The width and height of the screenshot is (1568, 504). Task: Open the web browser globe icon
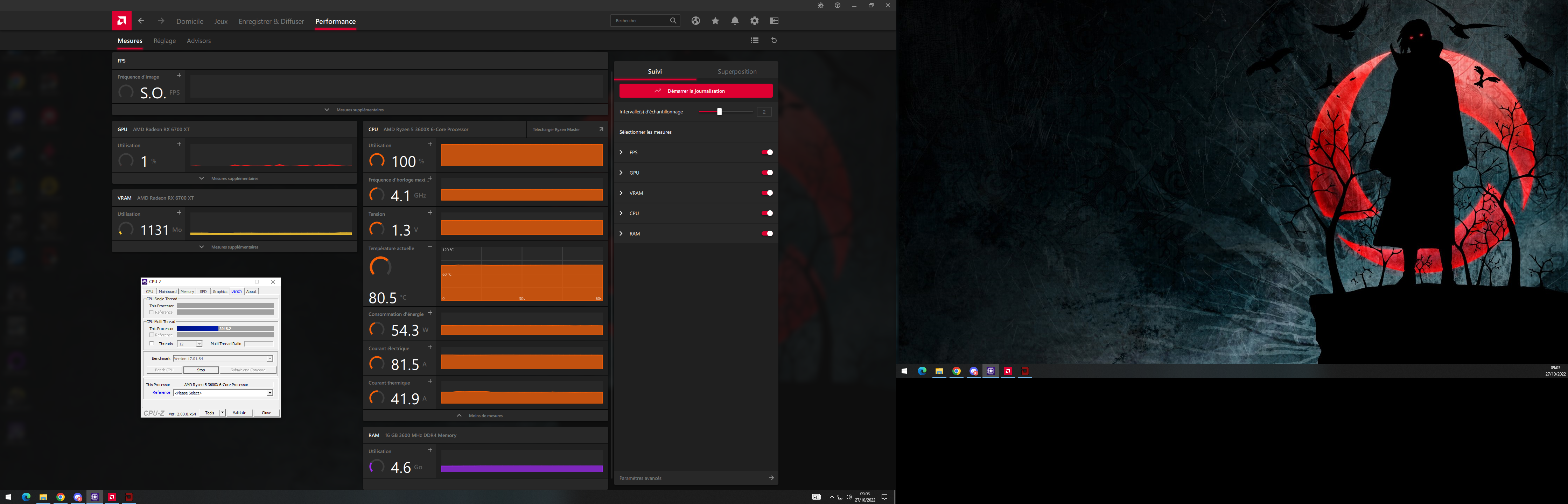[x=695, y=21]
